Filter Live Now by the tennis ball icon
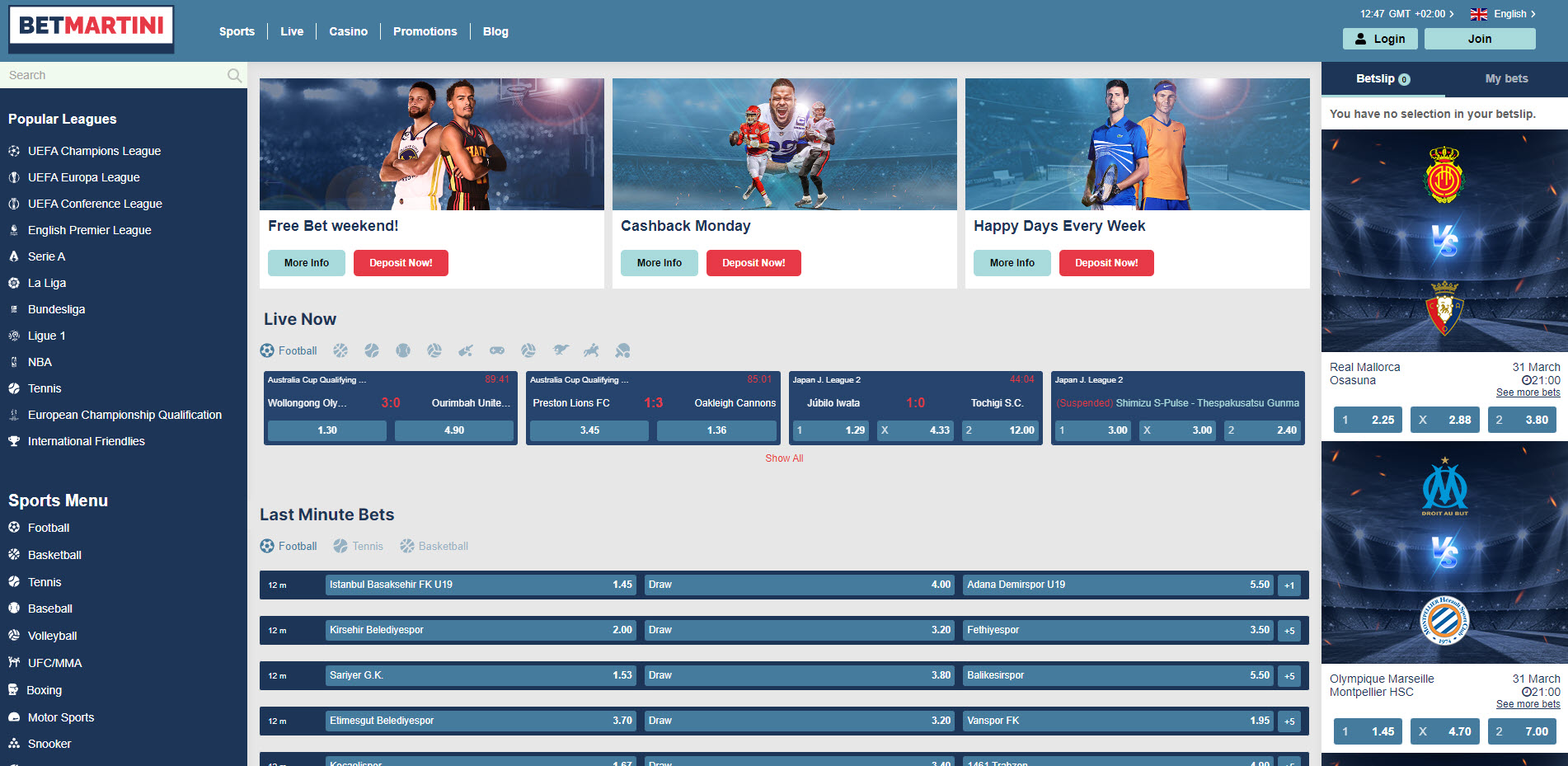Screen dimensions: 1568x766 [372, 350]
